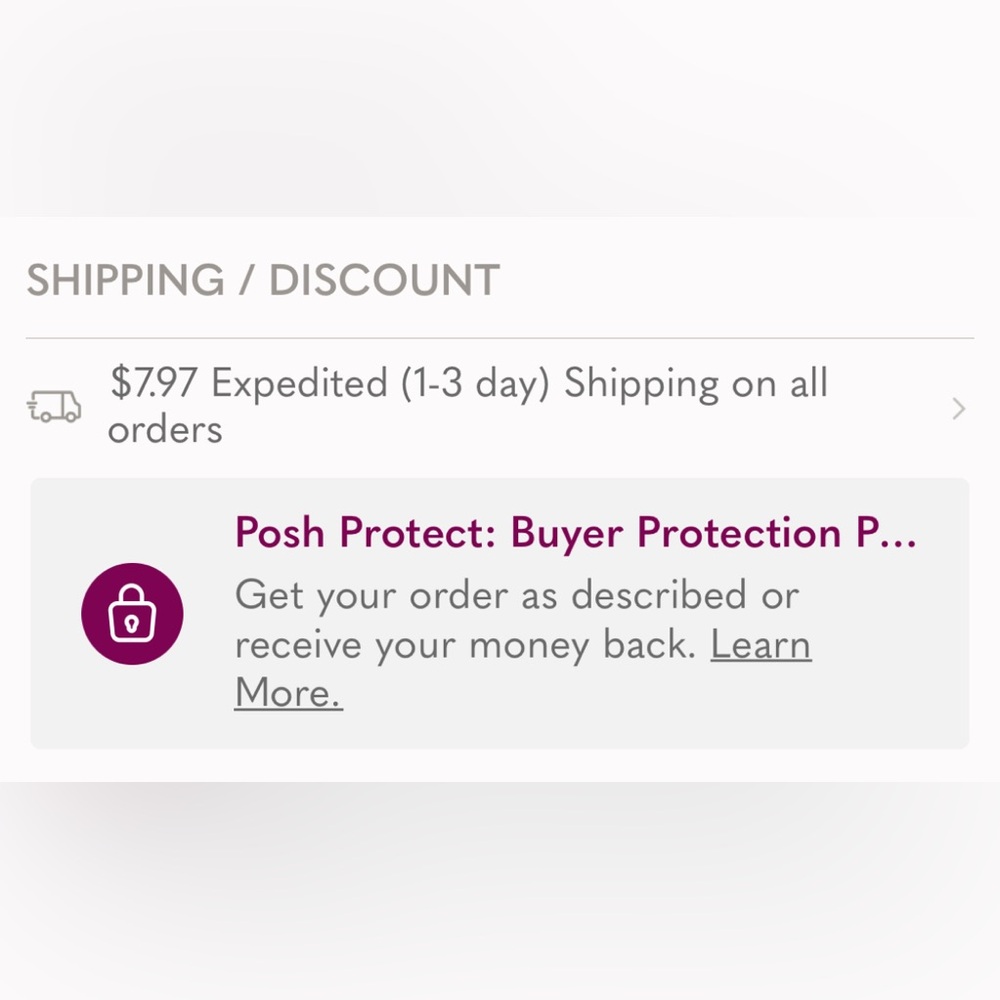The width and height of the screenshot is (1000, 1000).
Task: Click the 'More.' underlined link word
Action: [288, 693]
